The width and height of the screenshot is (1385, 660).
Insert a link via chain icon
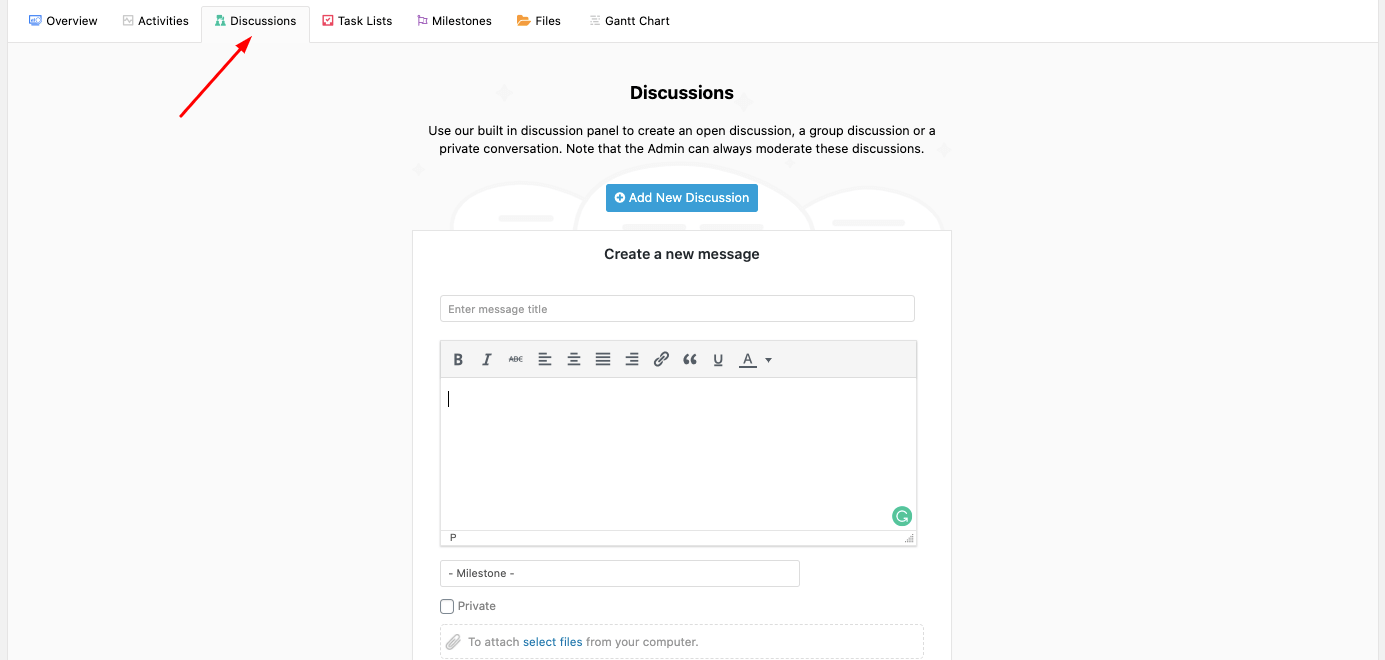click(x=661, y=360)
